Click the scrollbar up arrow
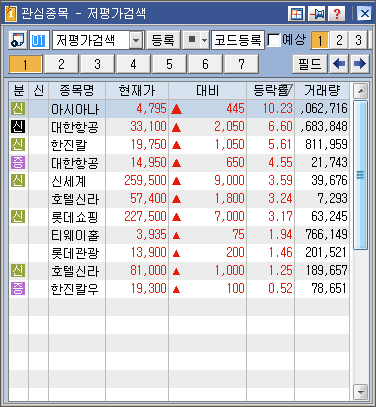Viewport: 376px width, 407px height. pyautogui.click(x=360, y=91)
